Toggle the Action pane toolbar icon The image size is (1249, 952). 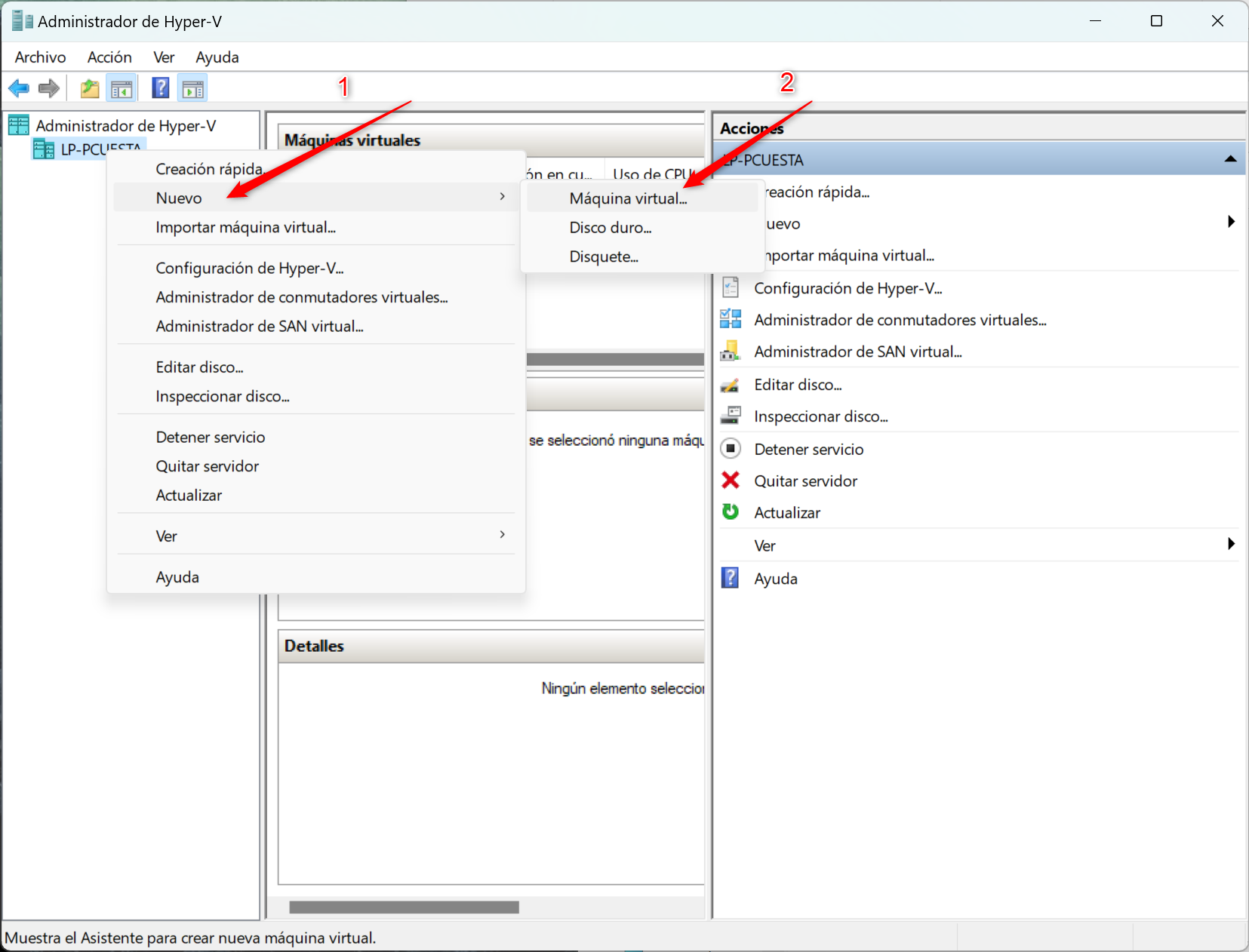click(193, 89)
